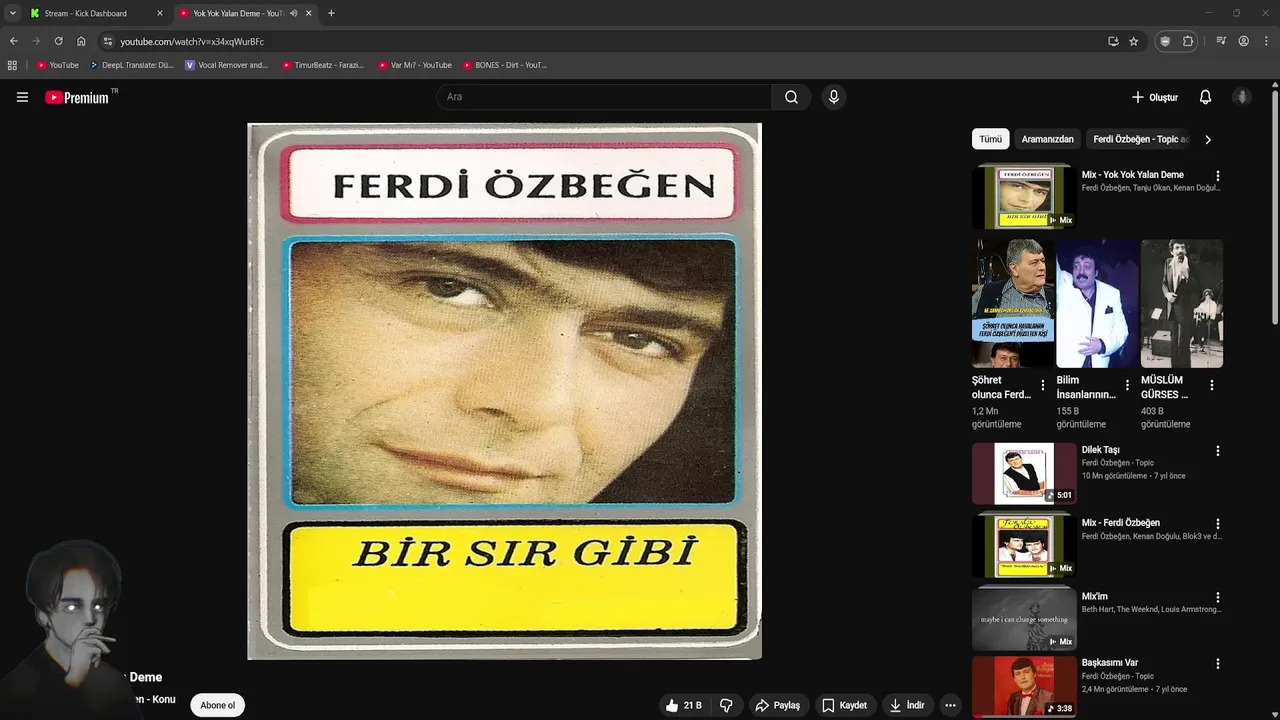
Task: Dislike the video with thumbs down
Action: (x=726, y=705)
